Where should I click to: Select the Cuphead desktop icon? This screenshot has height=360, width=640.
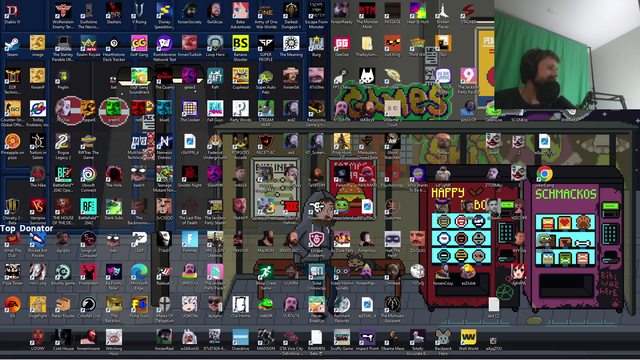click(x=240, y=78)
